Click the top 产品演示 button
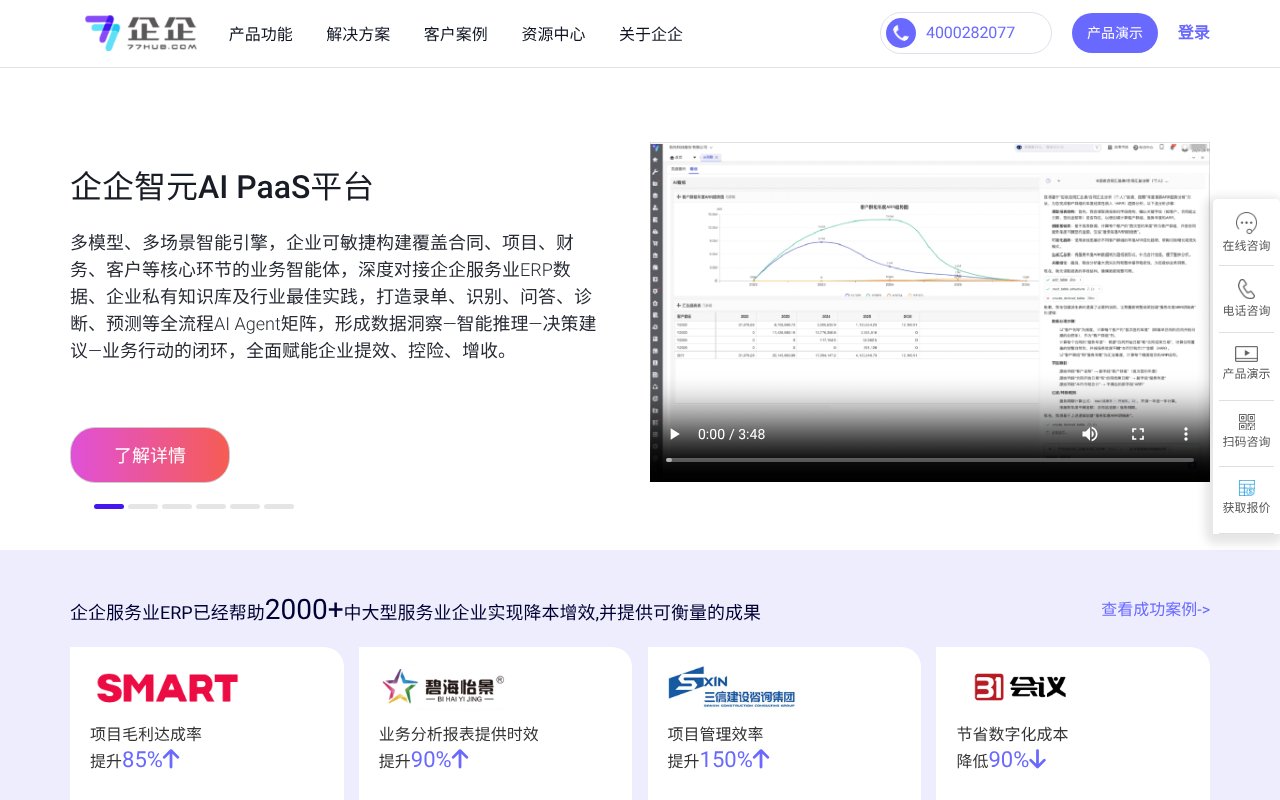This screenshot has width=1280, height=800. [x=1115, y=32]
